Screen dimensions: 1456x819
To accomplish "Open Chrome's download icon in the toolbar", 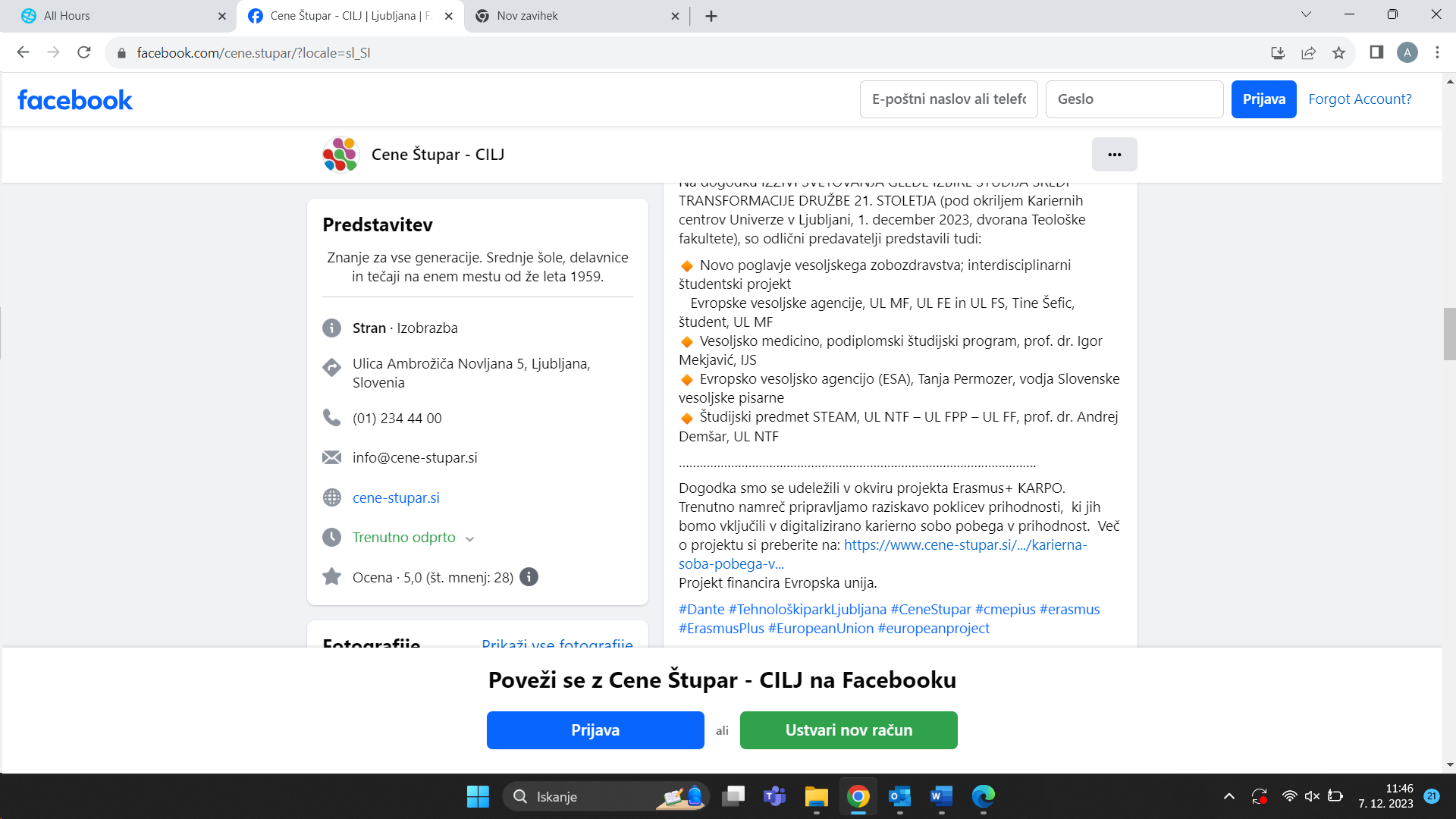I will coord(1279,52).
